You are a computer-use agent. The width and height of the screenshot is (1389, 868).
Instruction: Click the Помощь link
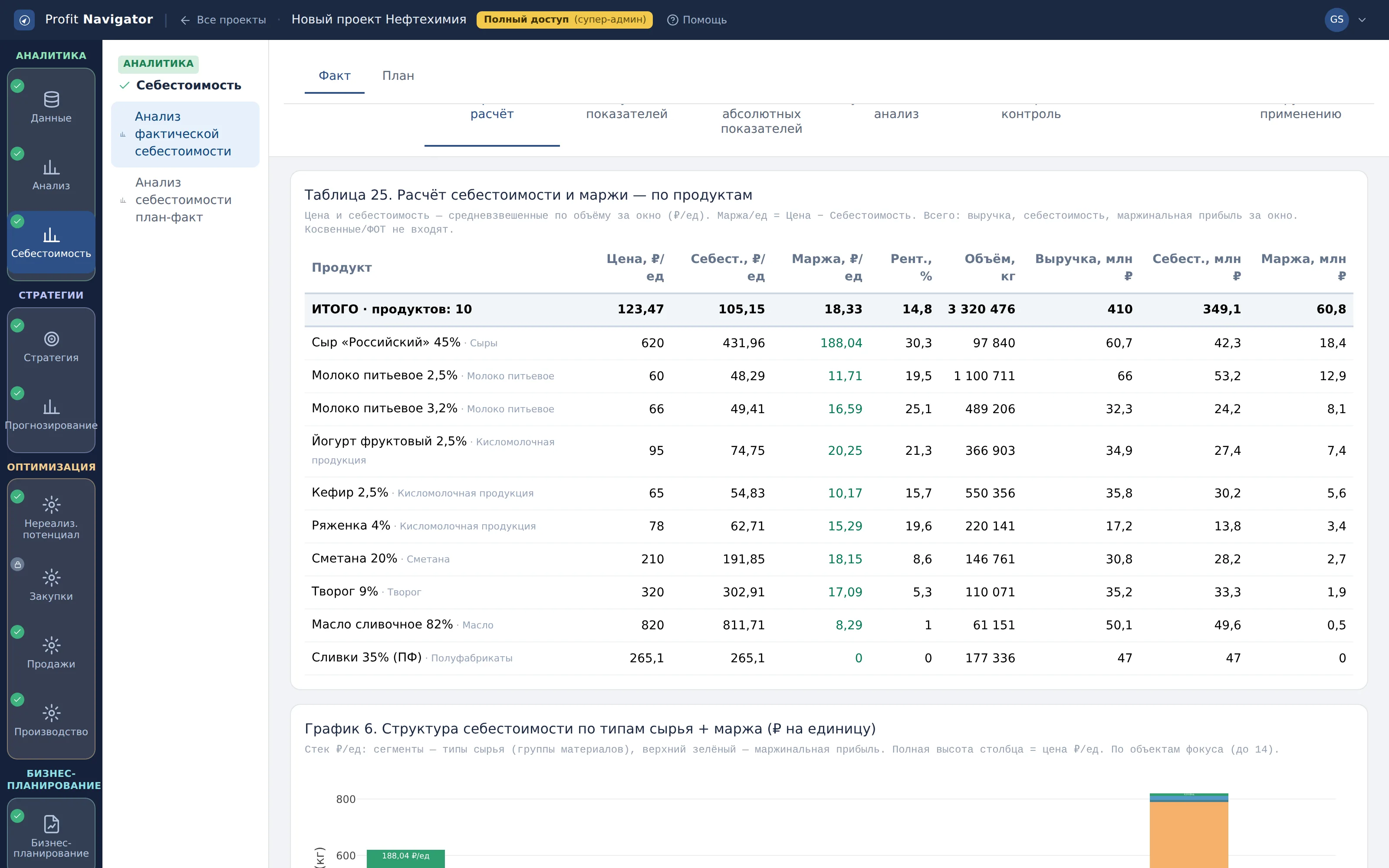(704, 20)
